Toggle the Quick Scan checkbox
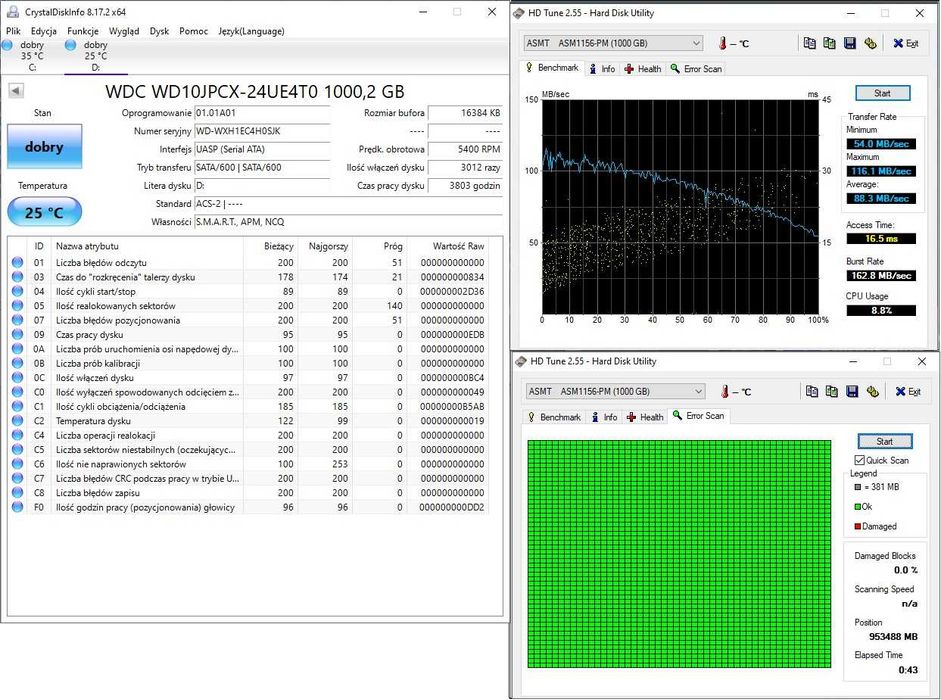Image resolution: width=941 pixels, height=700 pixels. (859, 460)
